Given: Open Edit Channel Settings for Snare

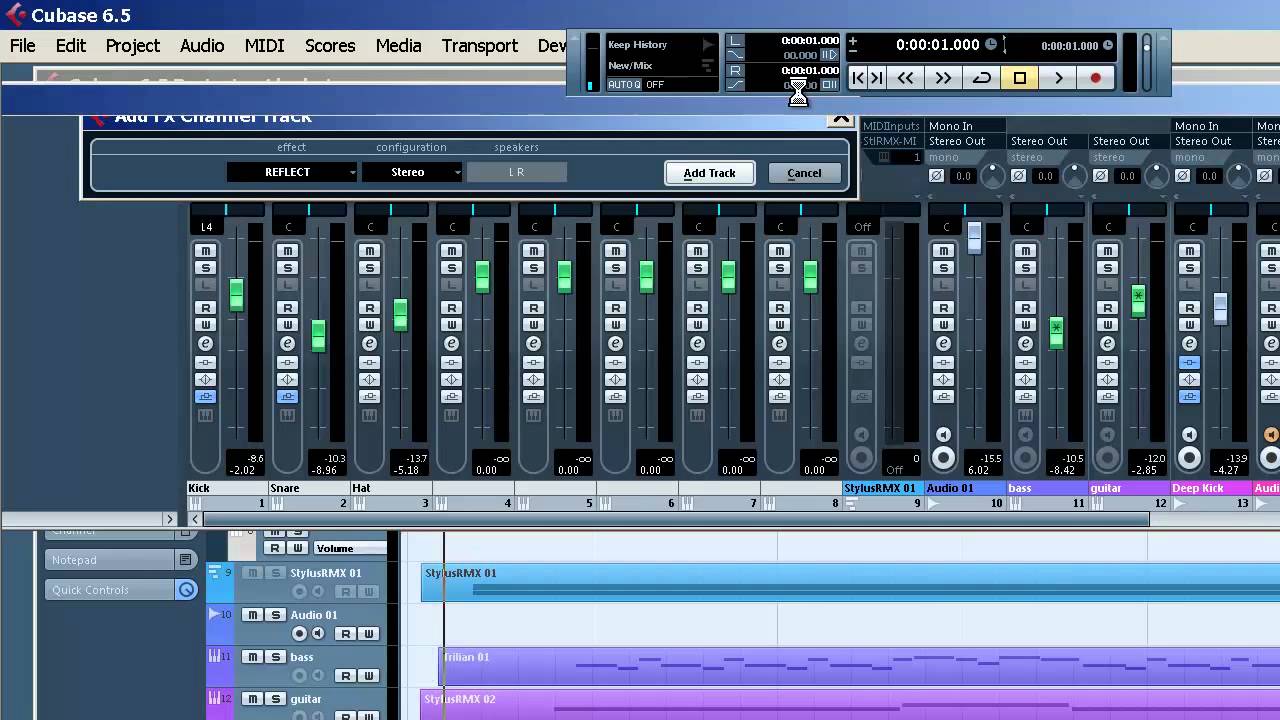Looking at the screenshot, I should pos(287,343).
